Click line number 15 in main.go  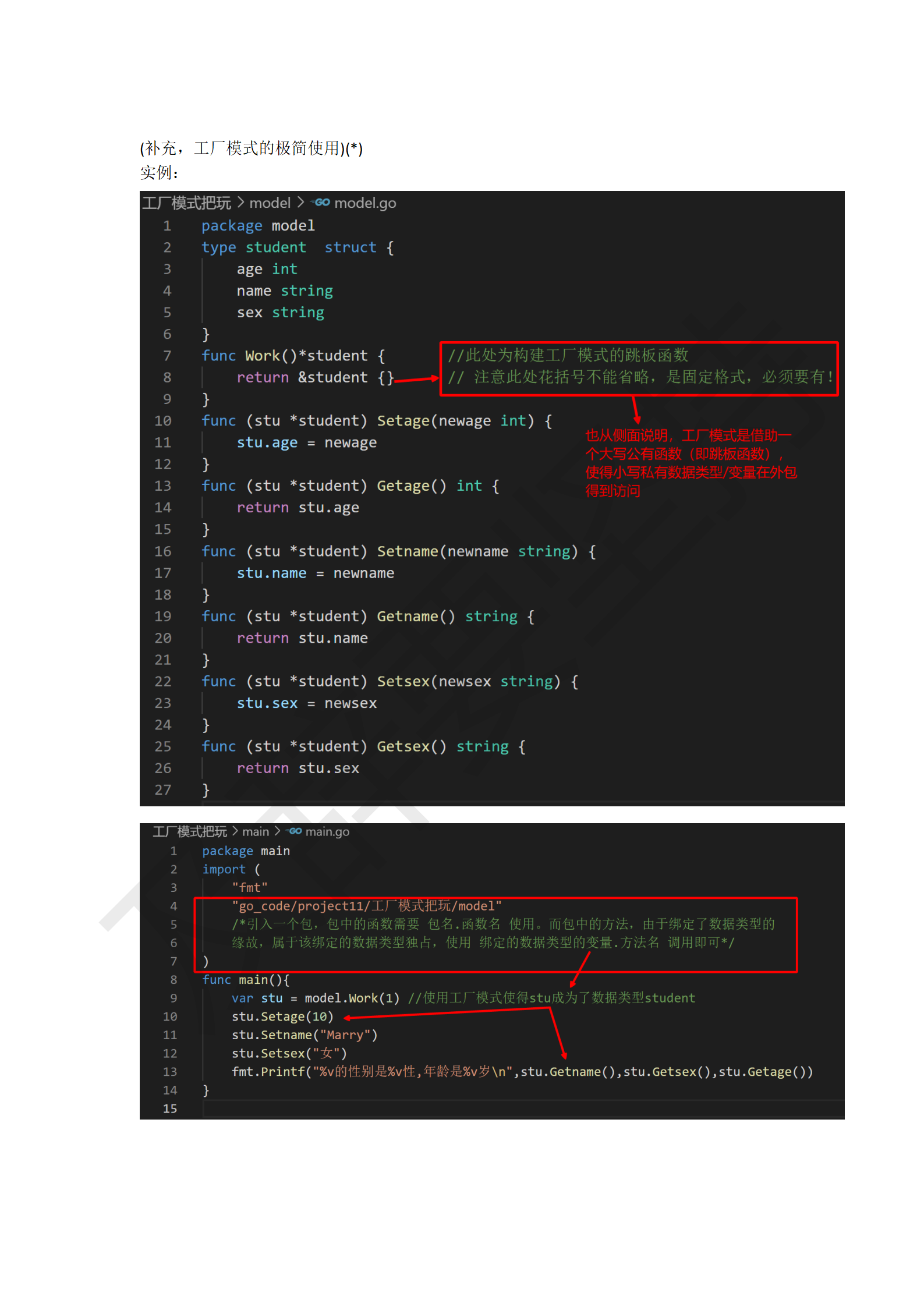[x=169, y=1108]
